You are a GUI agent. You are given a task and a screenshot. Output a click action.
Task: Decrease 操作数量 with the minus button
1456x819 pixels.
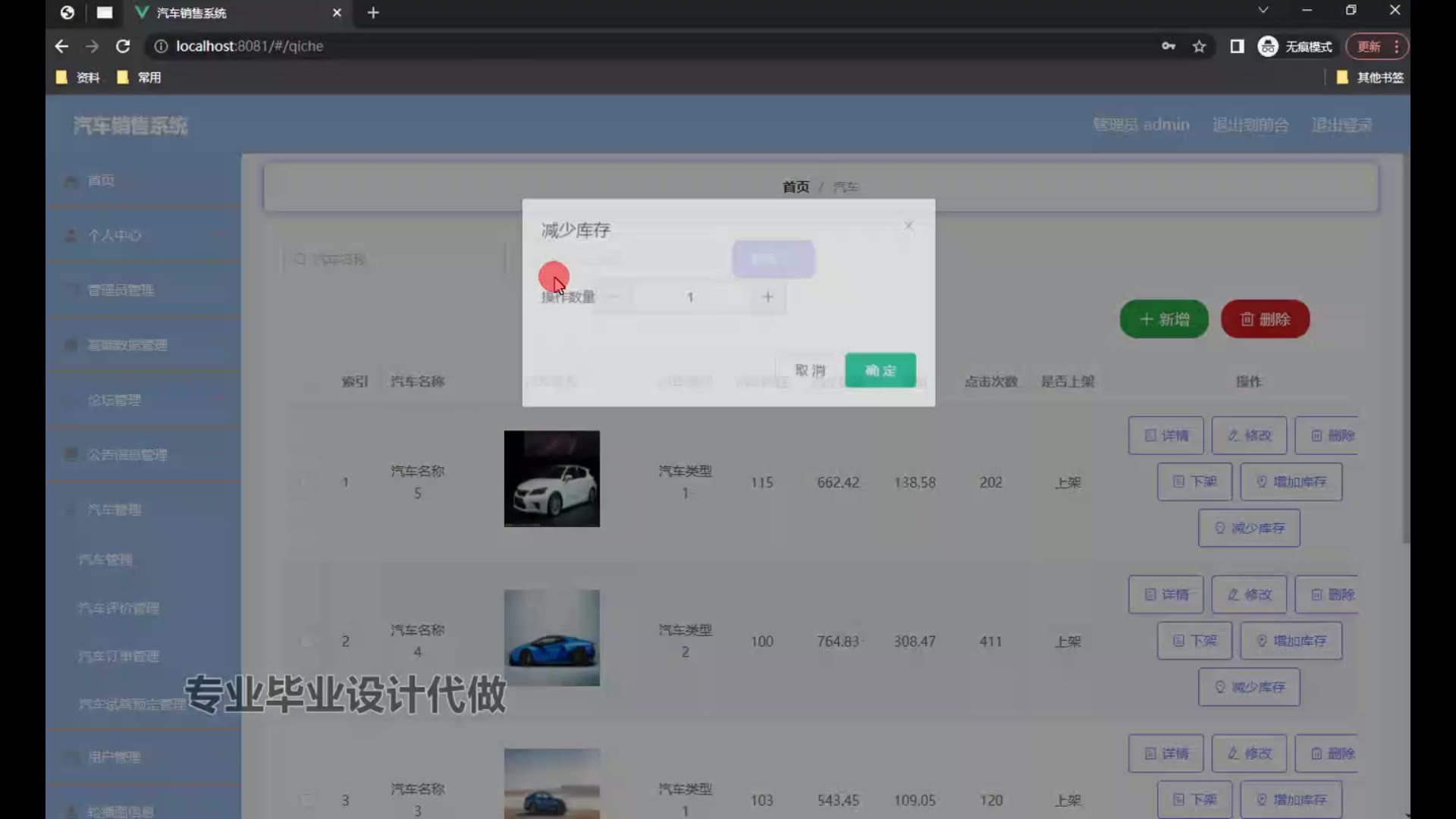(x=614, y=297)
